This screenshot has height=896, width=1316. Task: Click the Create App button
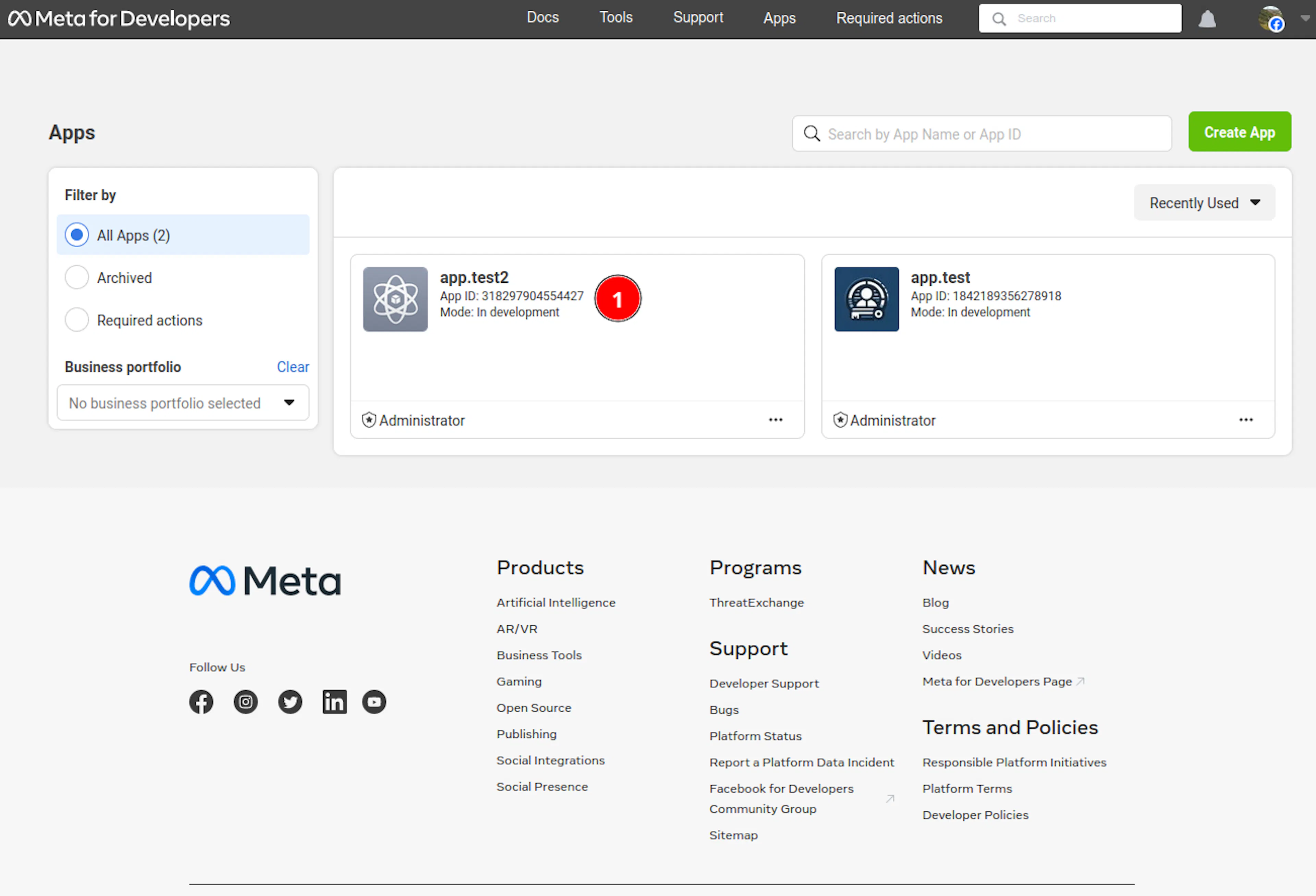pyautogui.click(x=1240, y=131)
